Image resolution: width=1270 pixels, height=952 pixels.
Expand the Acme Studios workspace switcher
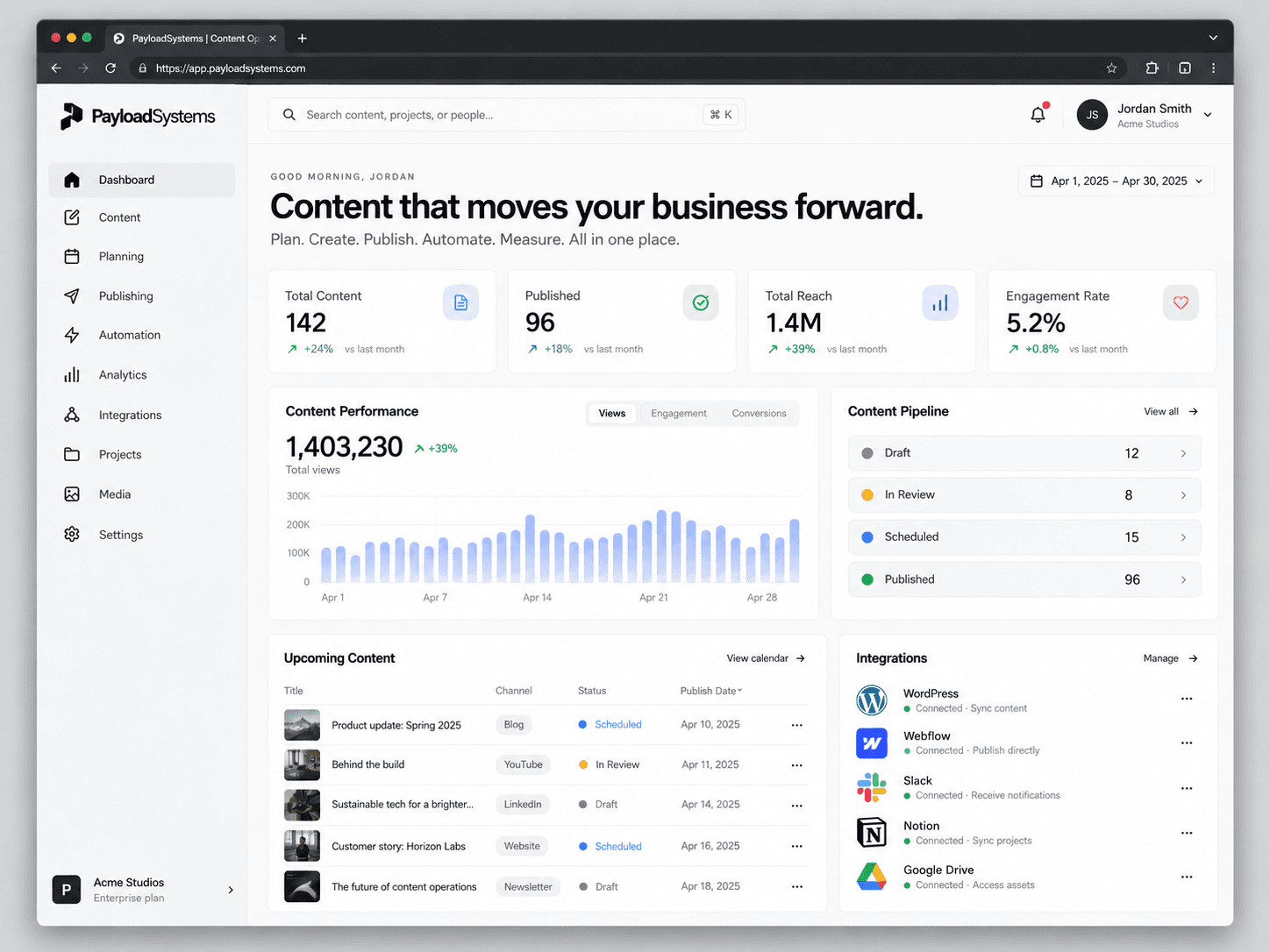click(231, 890)
